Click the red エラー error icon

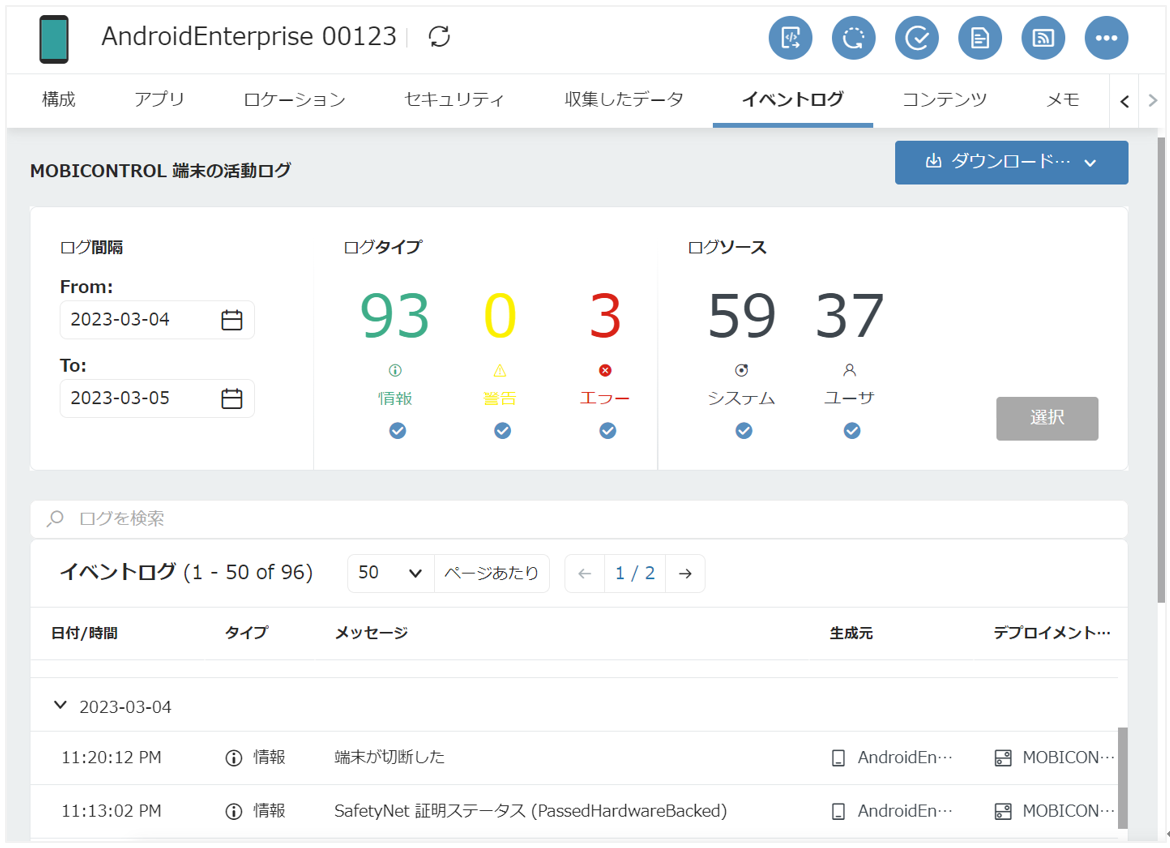pyautogui.click(x=605, y=370)
